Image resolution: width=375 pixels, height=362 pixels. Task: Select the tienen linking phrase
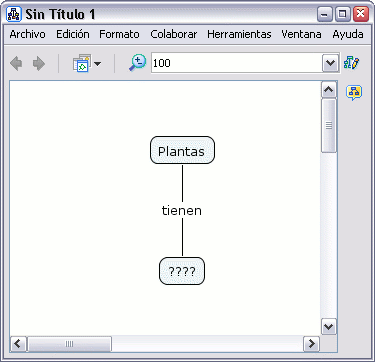pyautogui.click(x=182, y=210)
